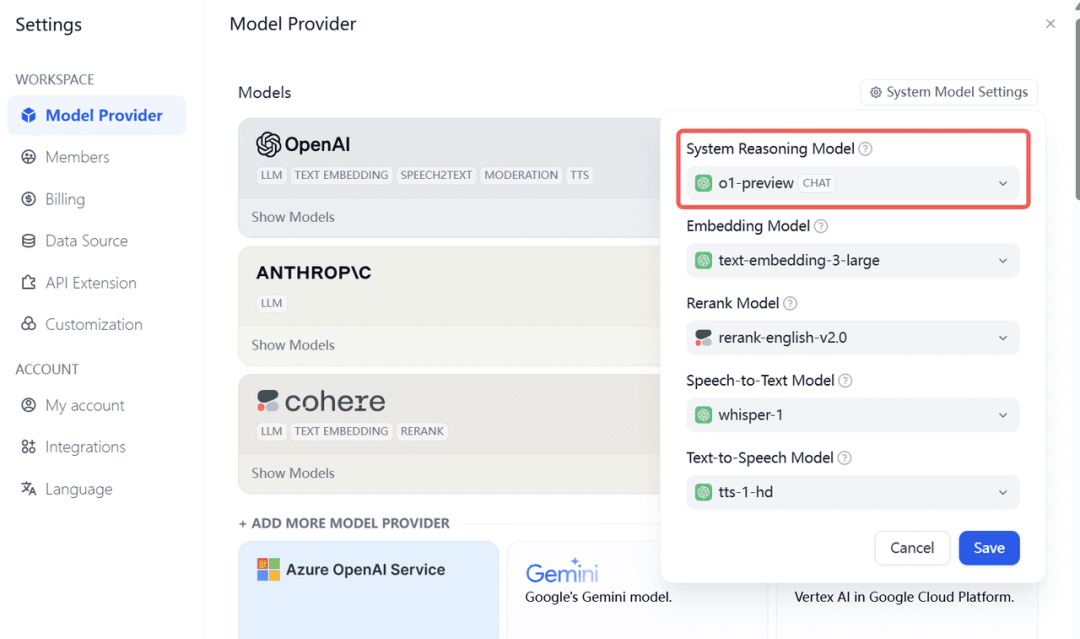Viewport: 1080px width, 639px height.
Task: Click help icon beside Text-to-Speech Model
Action: tap(844, 458)
